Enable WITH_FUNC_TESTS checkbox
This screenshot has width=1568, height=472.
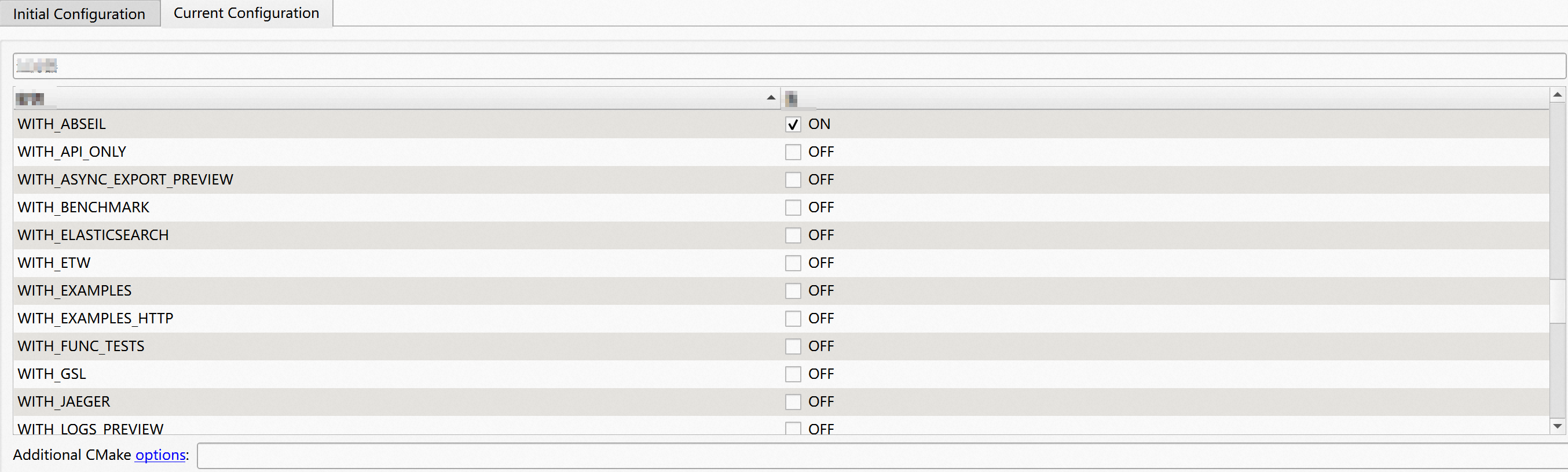(x=793, y=346)
